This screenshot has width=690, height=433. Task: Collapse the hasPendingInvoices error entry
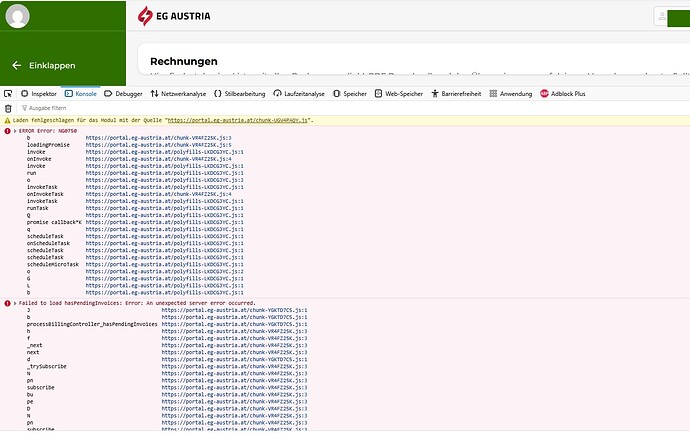15,303
